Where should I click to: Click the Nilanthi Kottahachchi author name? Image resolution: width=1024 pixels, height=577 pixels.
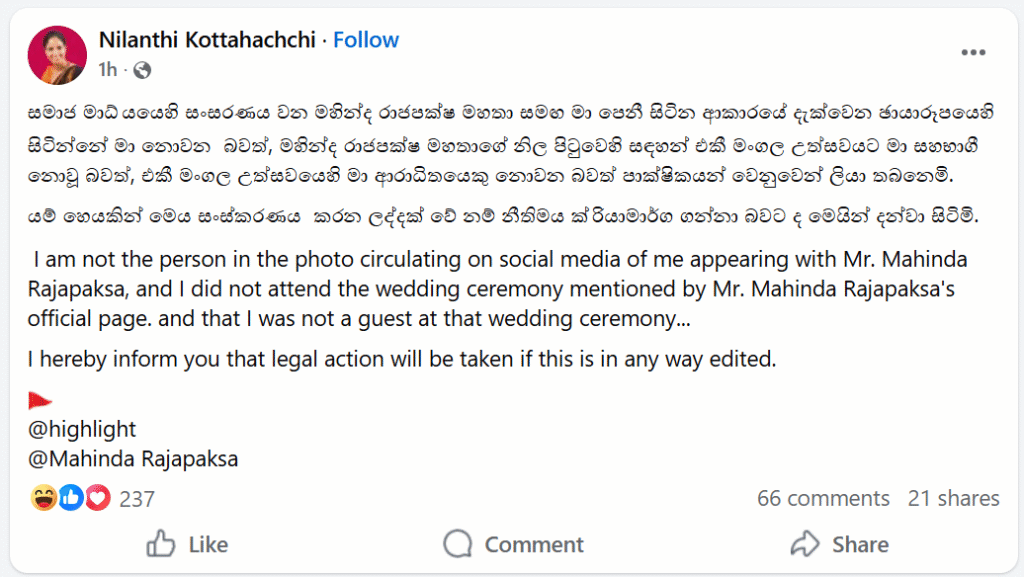point(207,40)
